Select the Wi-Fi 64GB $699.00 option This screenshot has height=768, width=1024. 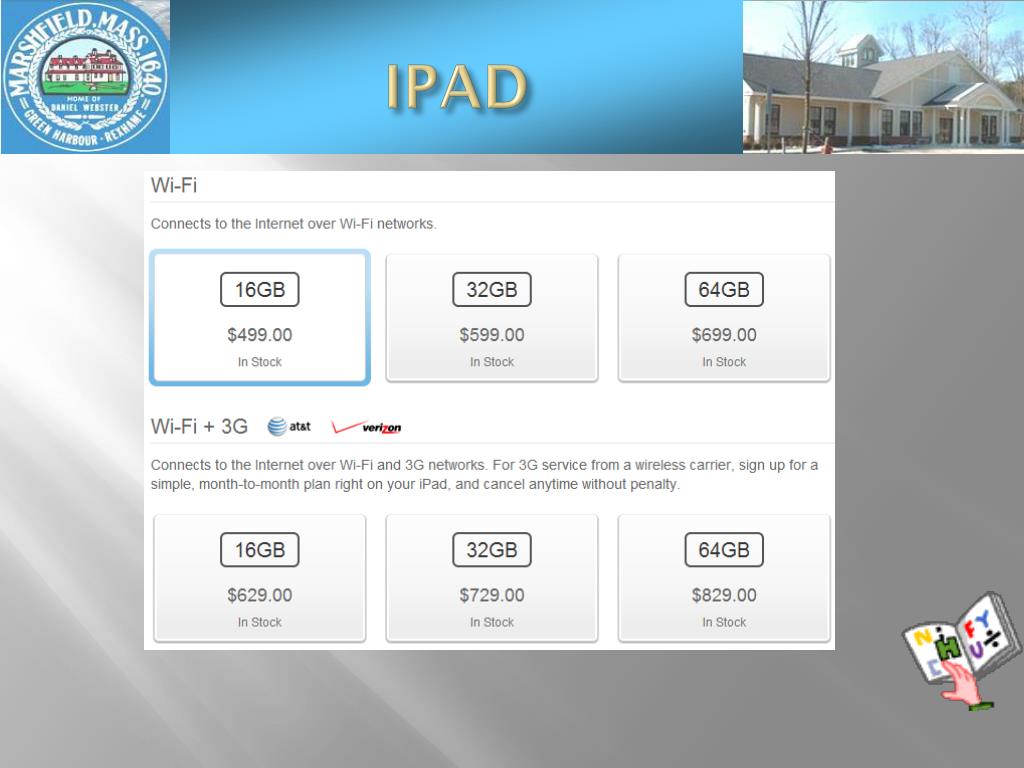pos(724,317)
